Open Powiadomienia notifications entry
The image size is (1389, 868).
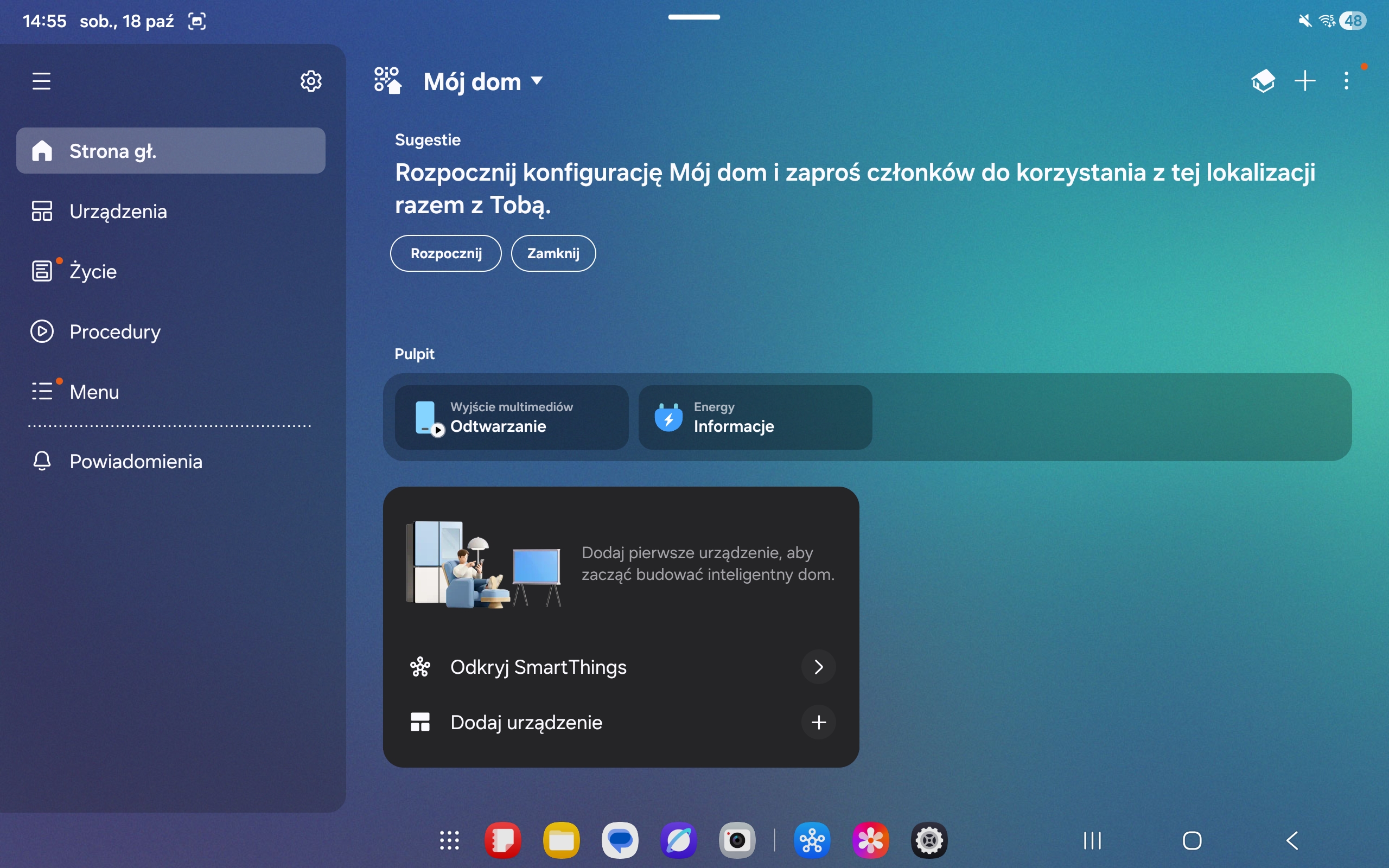(x=136, y=461)
